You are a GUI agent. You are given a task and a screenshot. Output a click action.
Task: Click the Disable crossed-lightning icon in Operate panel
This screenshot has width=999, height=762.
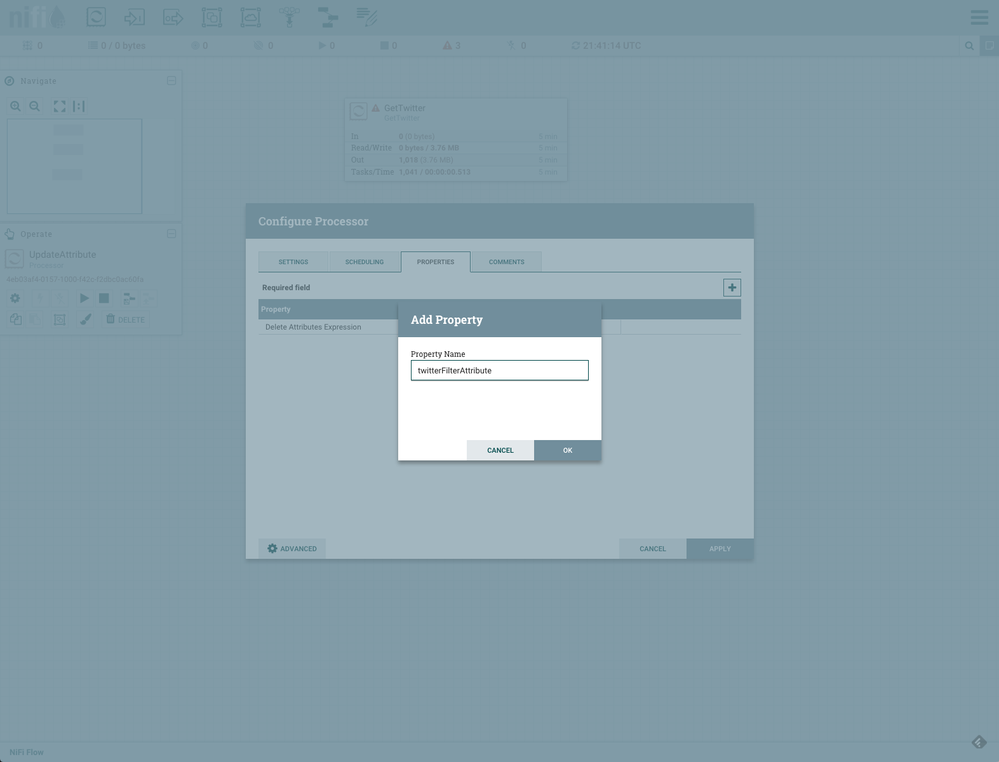pos(59,298)
